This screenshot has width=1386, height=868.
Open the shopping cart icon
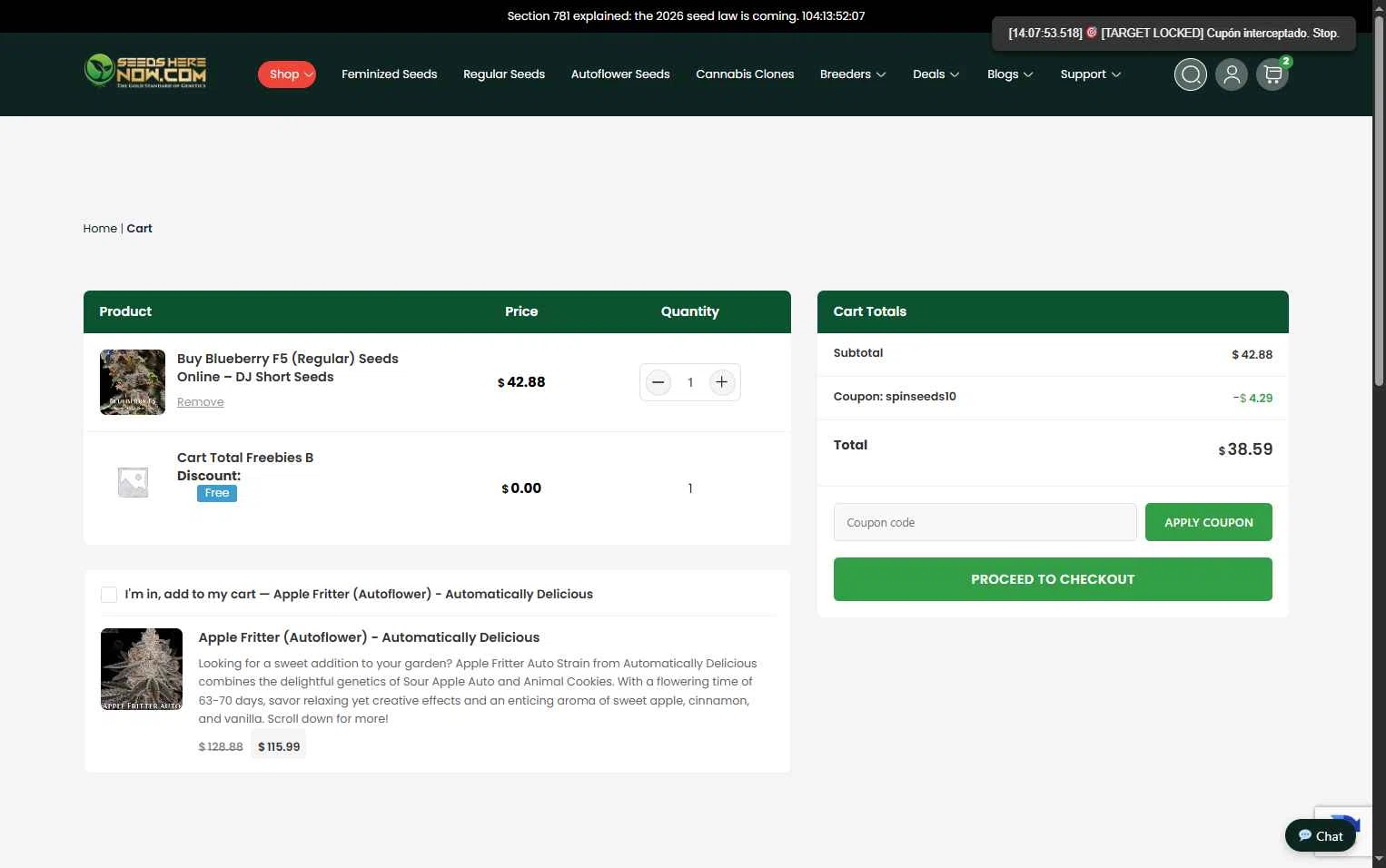1272,74
